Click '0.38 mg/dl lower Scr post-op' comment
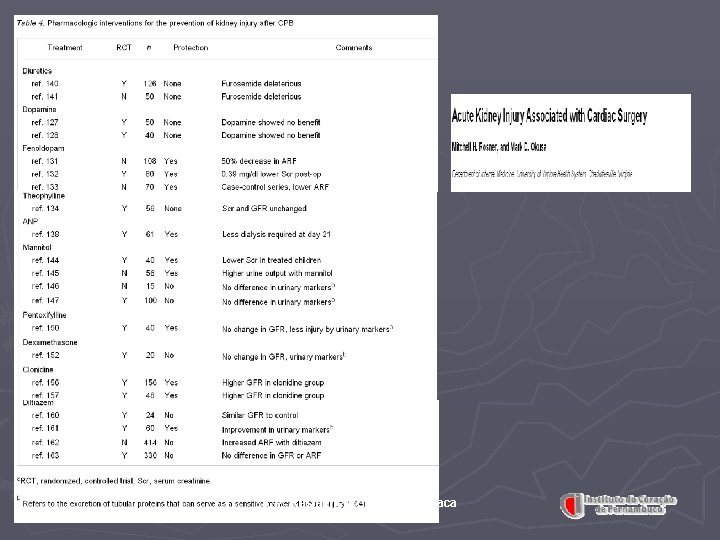 click(x=271, y=174)
